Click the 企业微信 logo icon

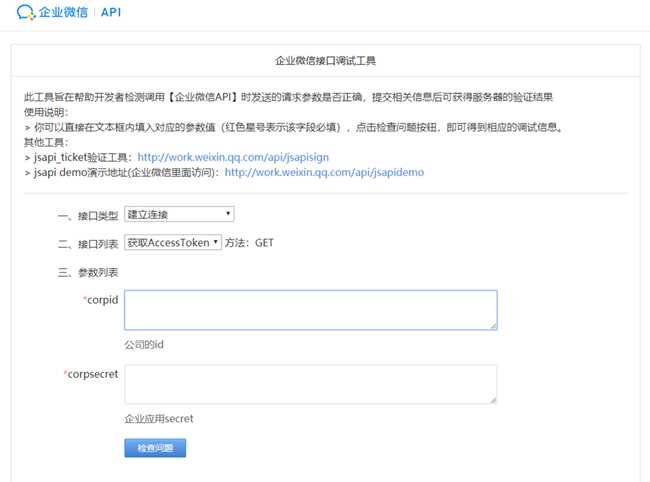tap(26, 12)
